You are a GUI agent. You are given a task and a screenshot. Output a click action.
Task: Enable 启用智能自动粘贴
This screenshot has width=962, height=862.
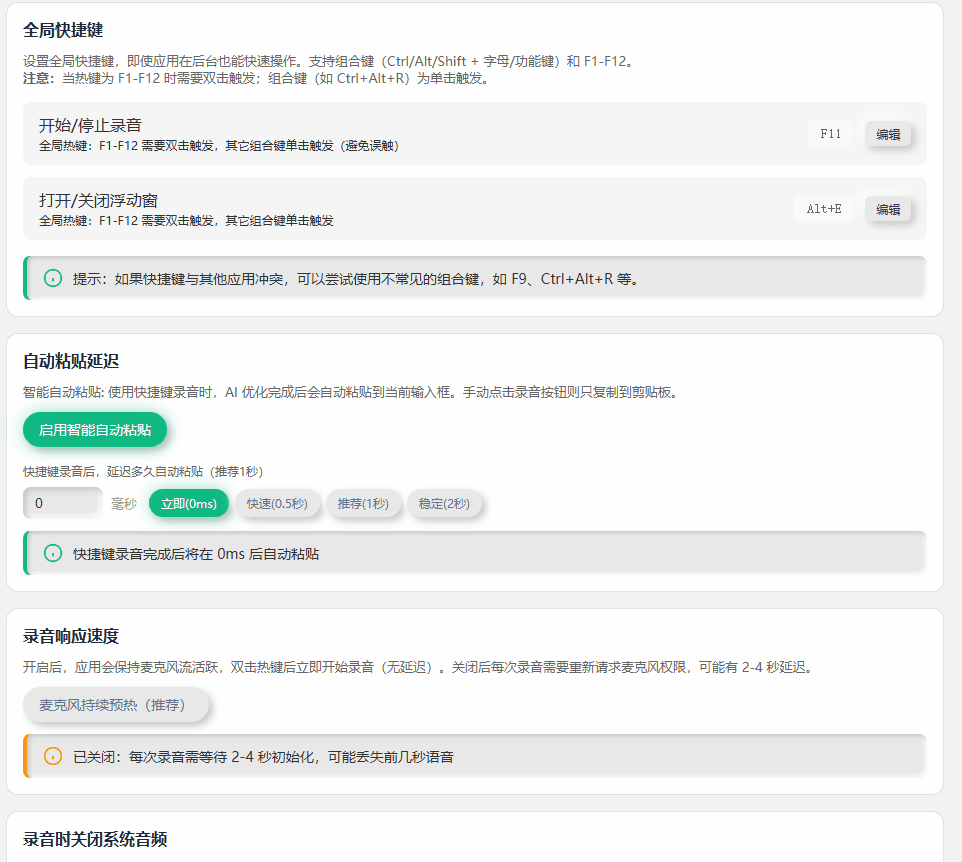point(95,430)
